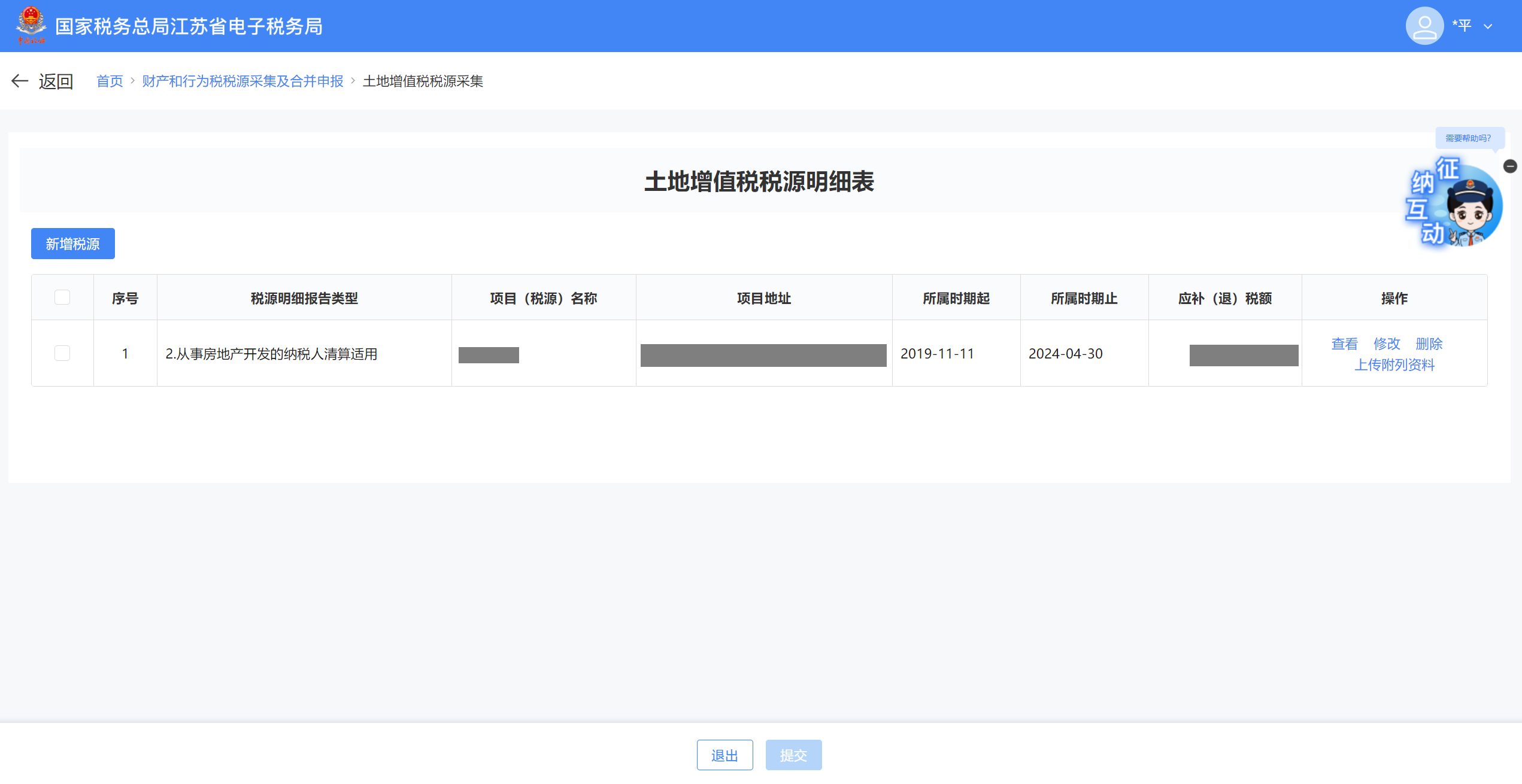Click the user avatar icon
This screenshot has height=784, width=1522.
click(1424, 26)
